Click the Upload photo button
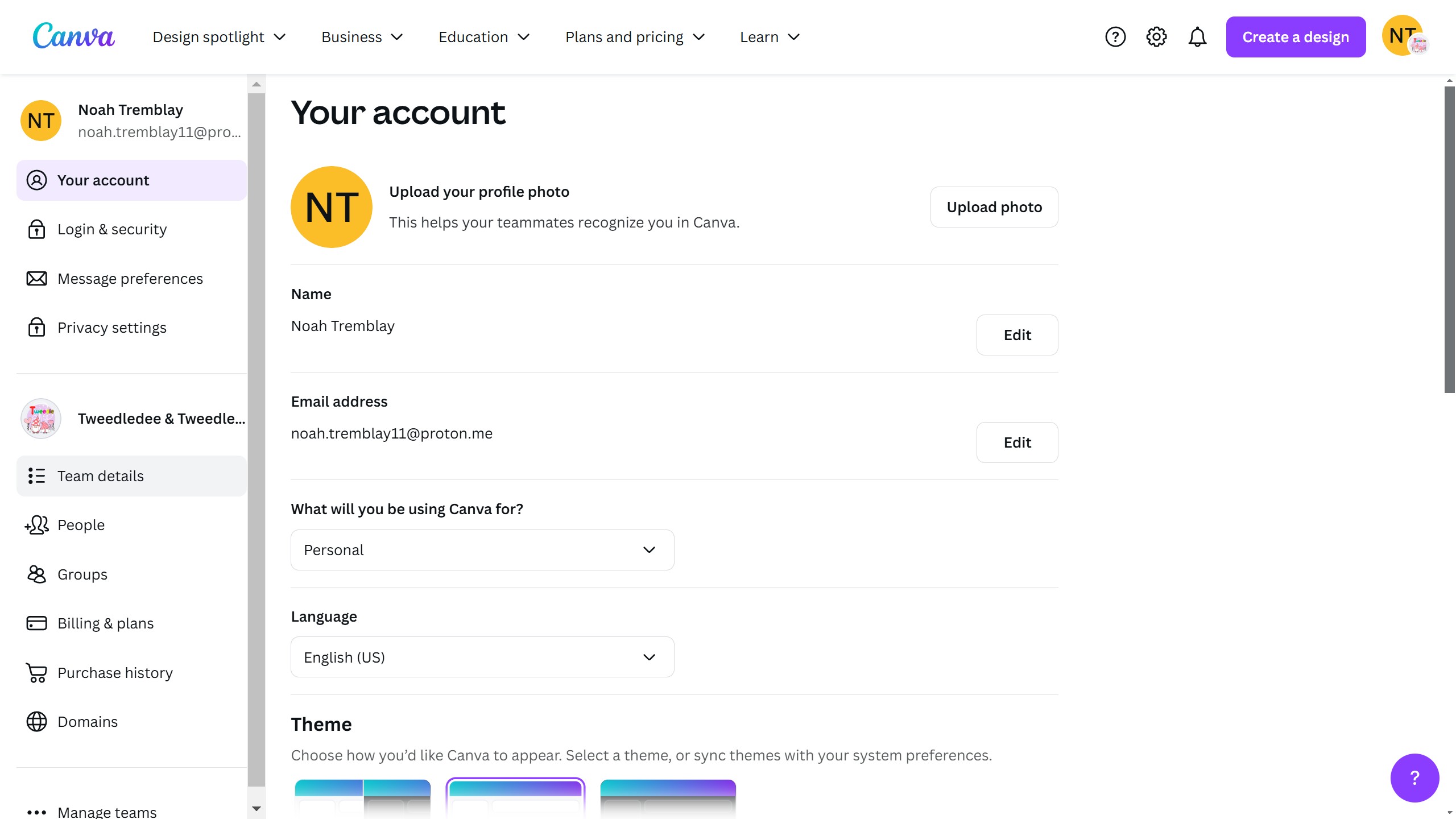Viewport: 1456px width, 819px height. point(994,207)
